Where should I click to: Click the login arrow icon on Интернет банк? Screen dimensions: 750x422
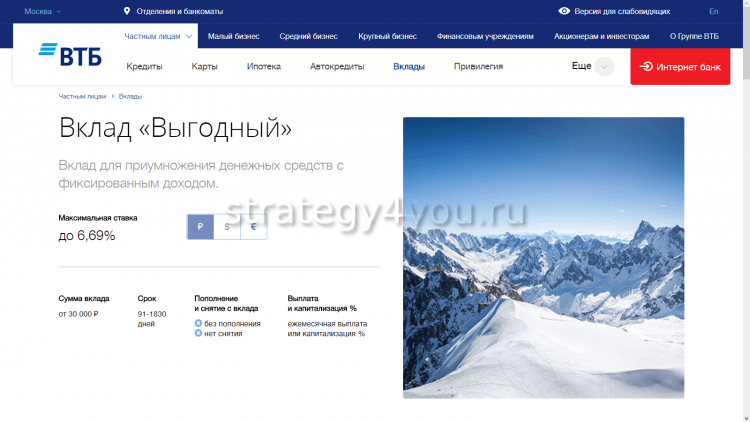point(647,67)
